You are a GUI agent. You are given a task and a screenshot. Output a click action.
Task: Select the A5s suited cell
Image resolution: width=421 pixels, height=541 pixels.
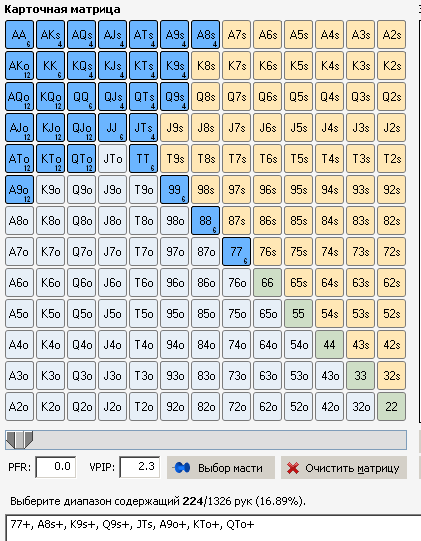click(298, 35)
